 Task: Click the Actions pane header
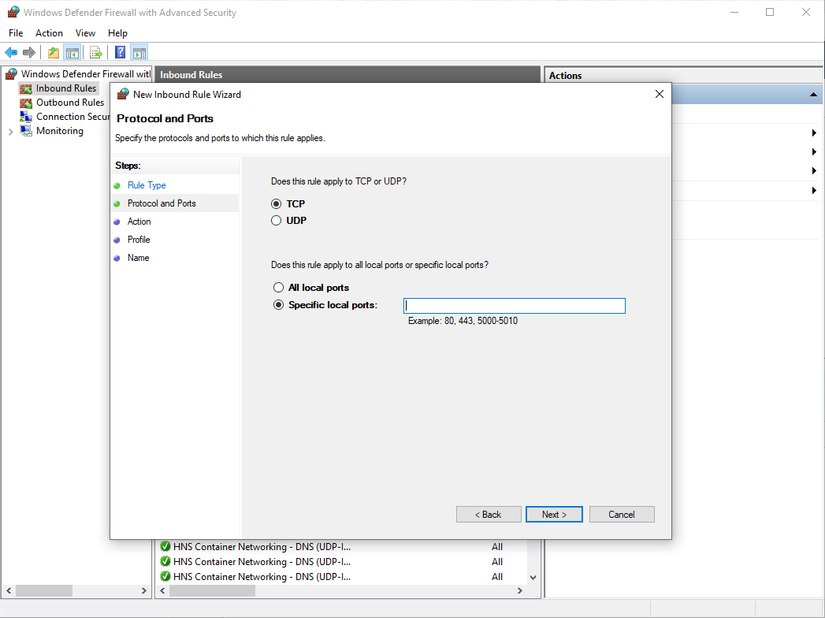pyautogui.click(x=683, y=75)
